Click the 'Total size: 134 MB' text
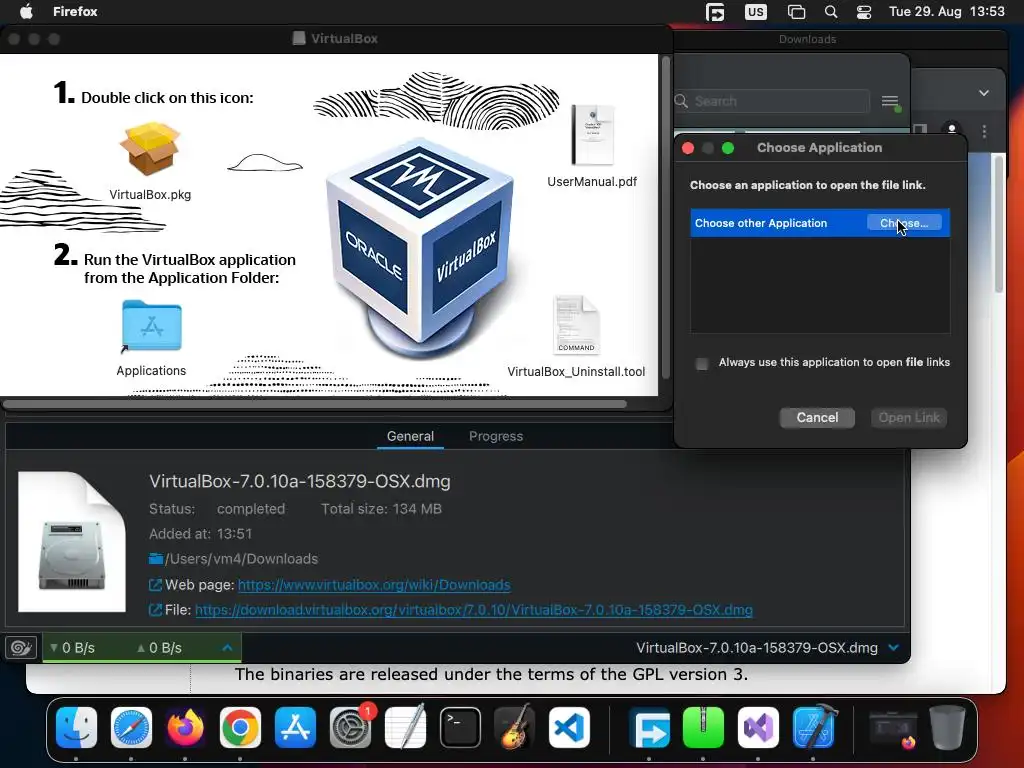Image resolution: width=1024 pixels, height=768 pixels. tap(381, 509)
